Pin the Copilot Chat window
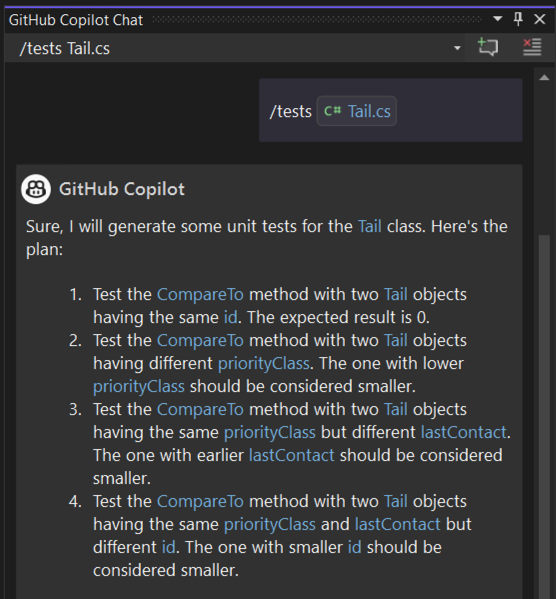Viewport: 556px width, 599px height. (518, 19)
